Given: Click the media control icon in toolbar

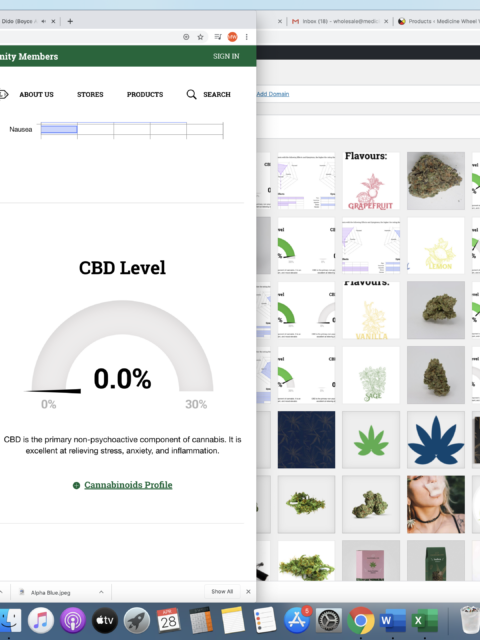Looking at the screenshot, I should pyautogui.click(x=218, y=37).
